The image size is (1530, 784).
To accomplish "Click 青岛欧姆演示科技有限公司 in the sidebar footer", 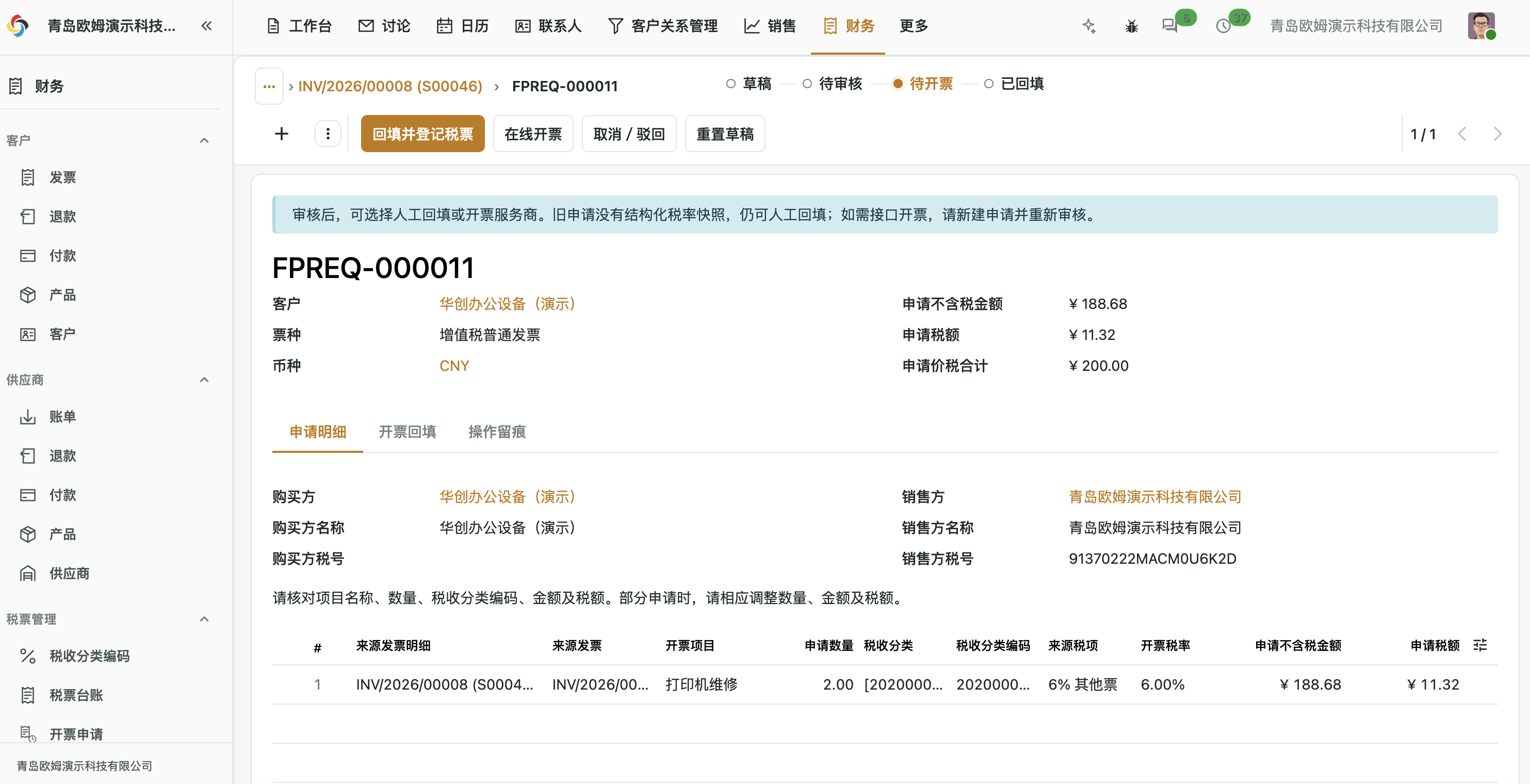I will 84,765.
